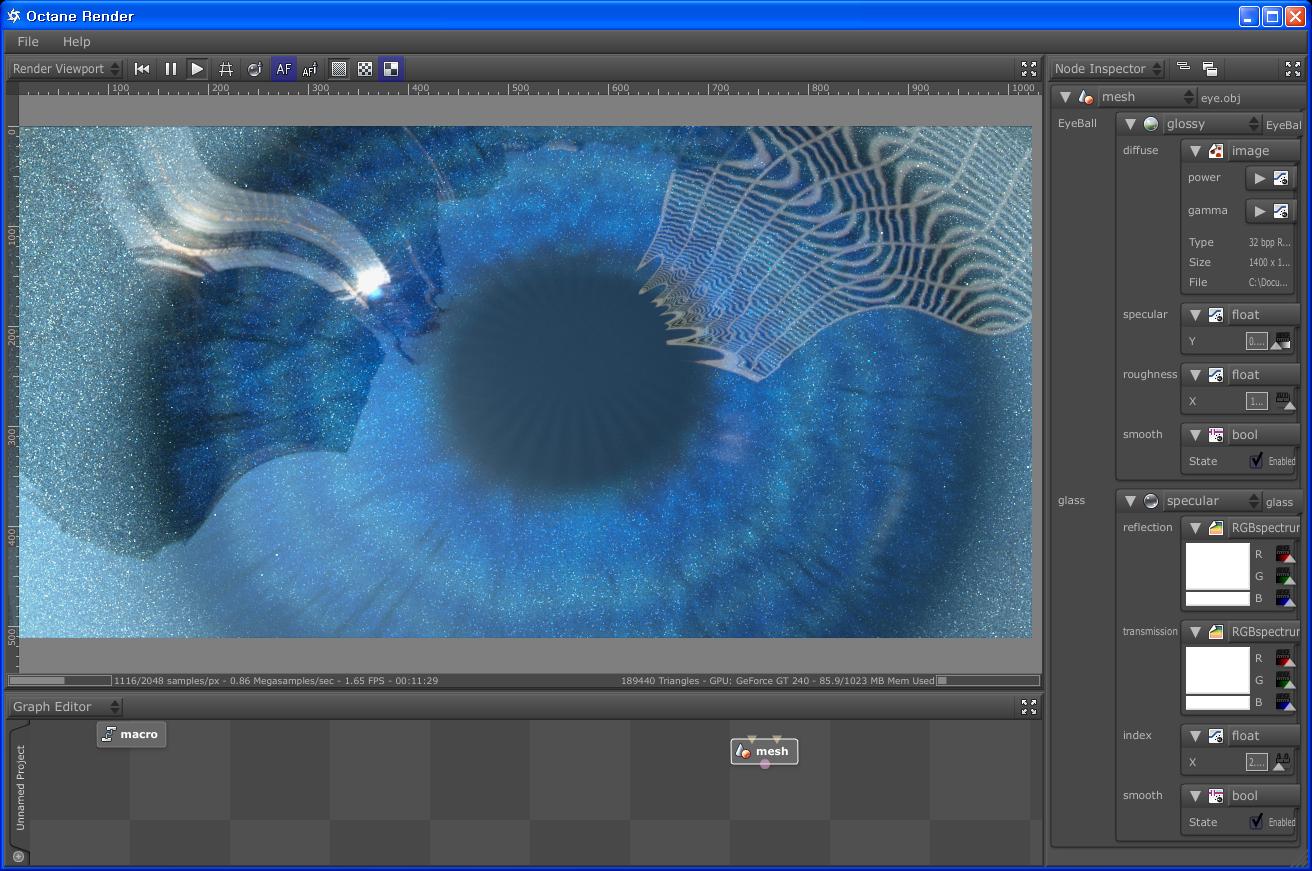Collapse the index float node
The height and width of the screenshot is (871, 1312).
click(1195, 736)
